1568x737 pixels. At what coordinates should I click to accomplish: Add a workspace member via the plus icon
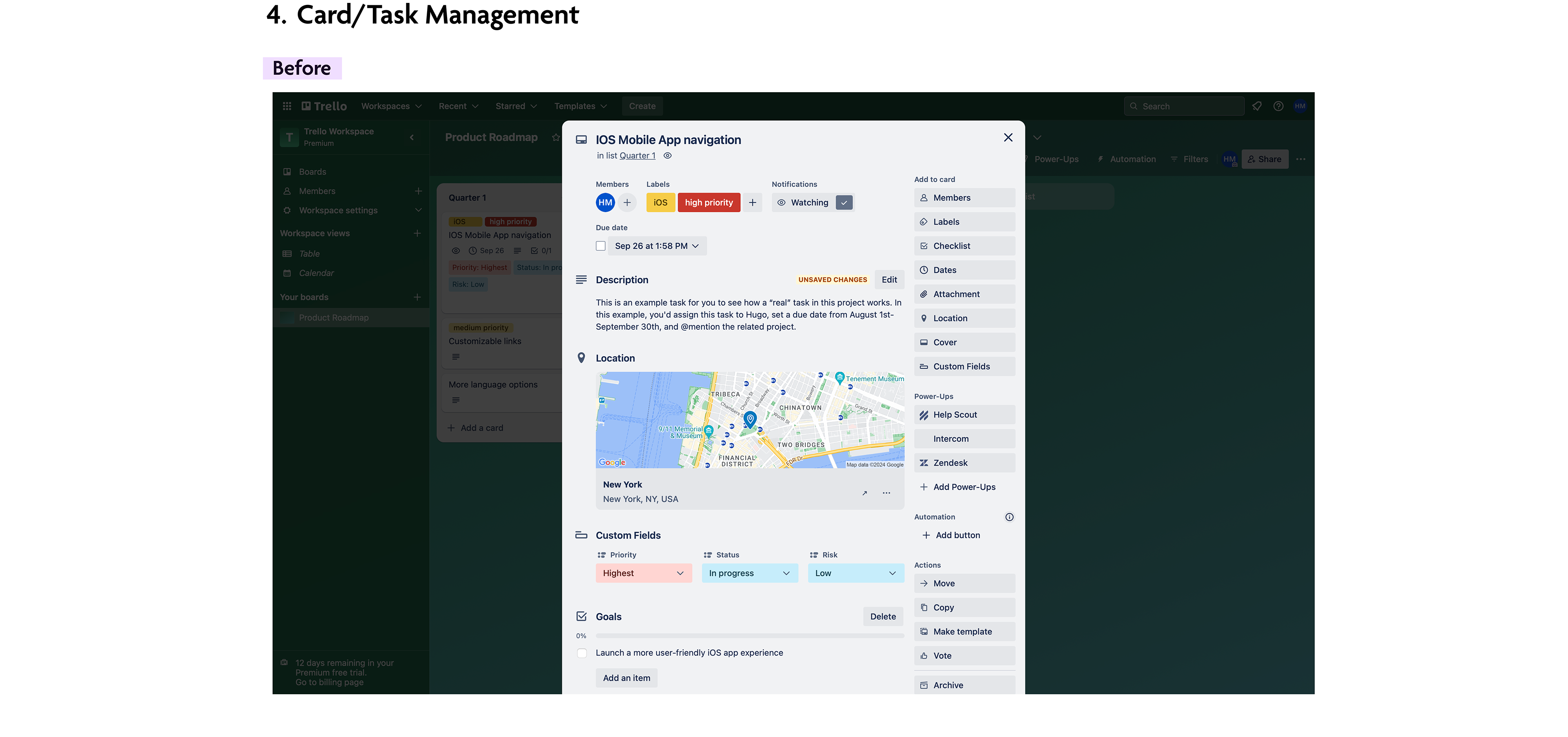[x=418, y=191]
